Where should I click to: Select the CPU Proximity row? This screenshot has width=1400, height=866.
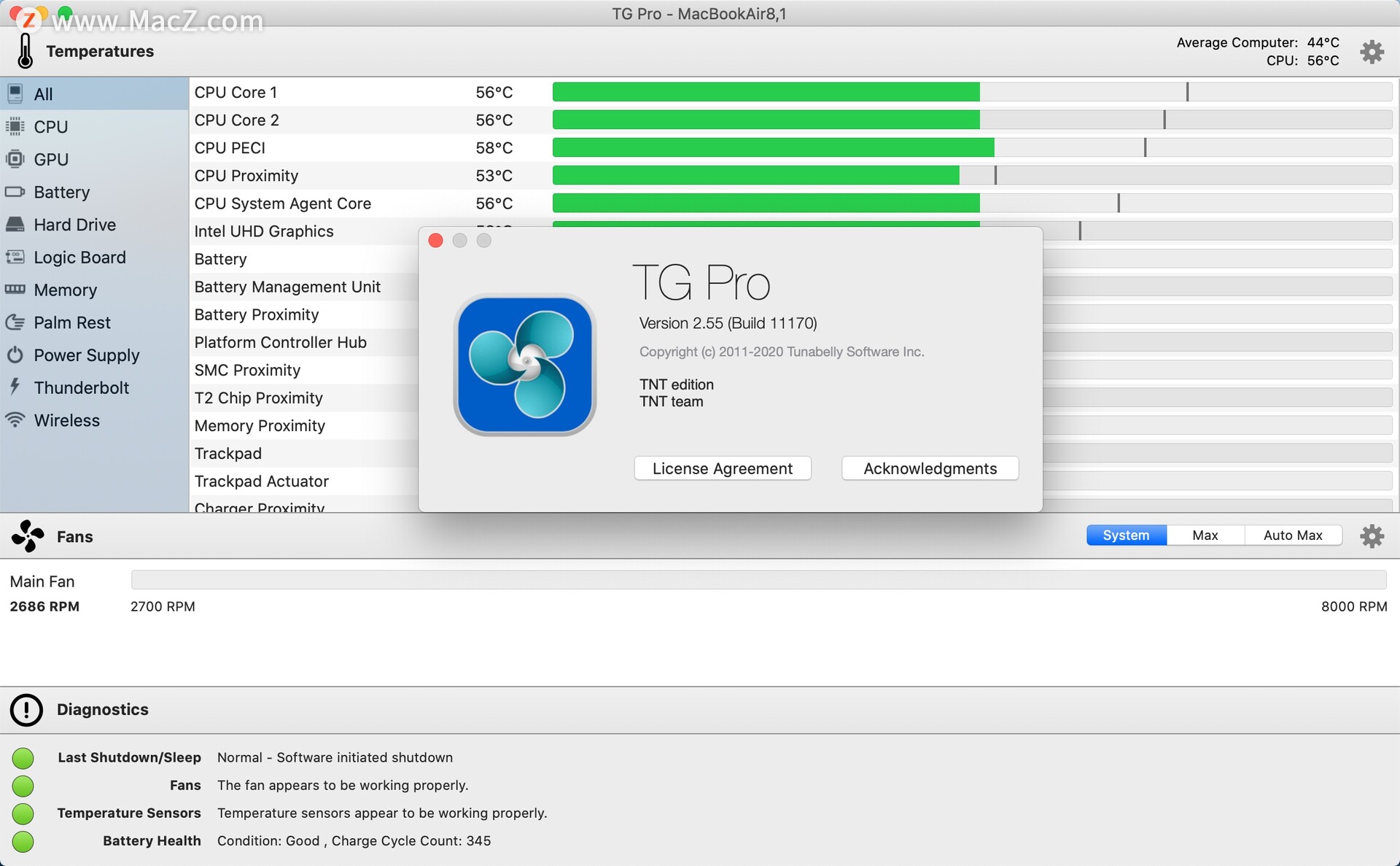(794, 175)
